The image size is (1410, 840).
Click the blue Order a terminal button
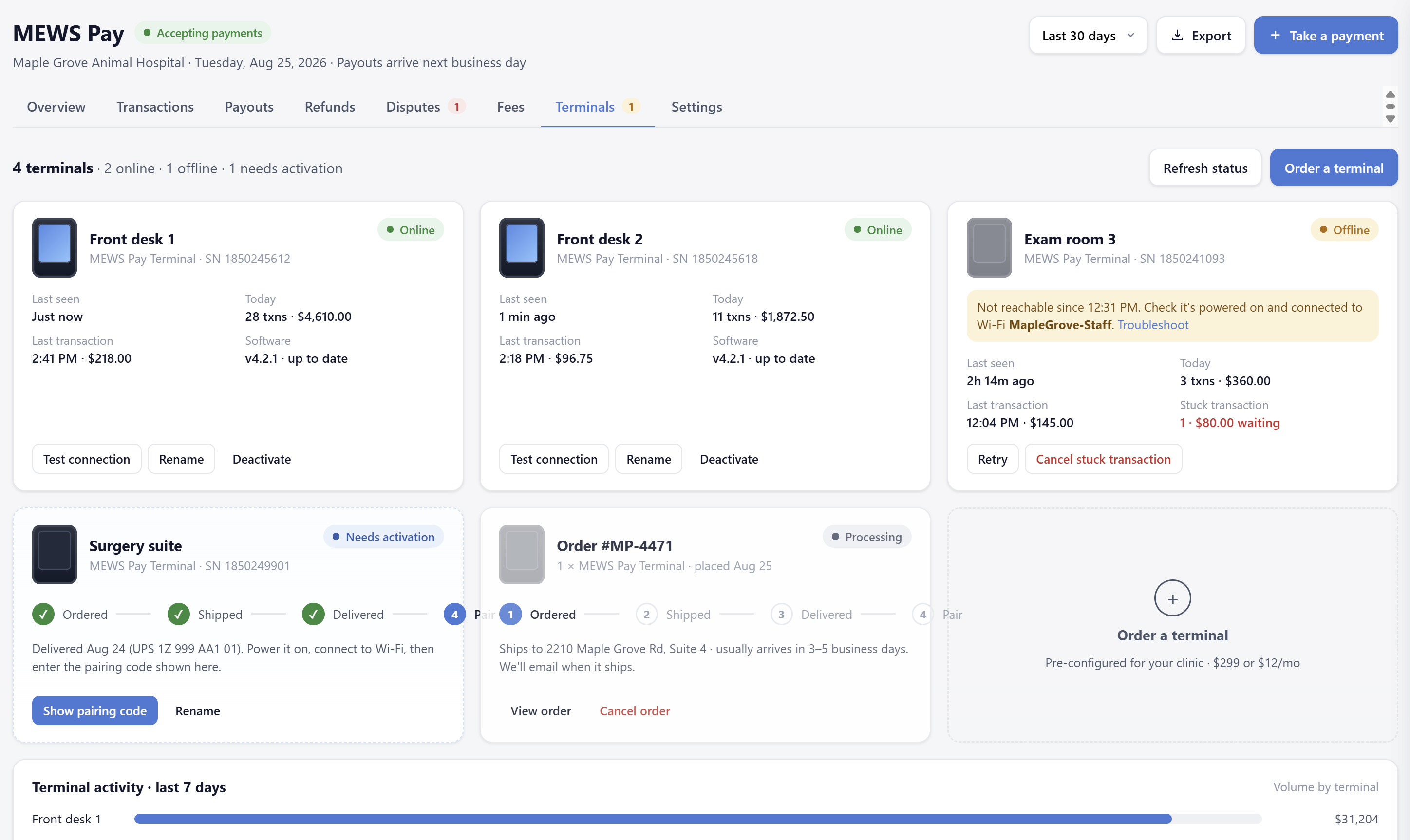pos(1333,168)
